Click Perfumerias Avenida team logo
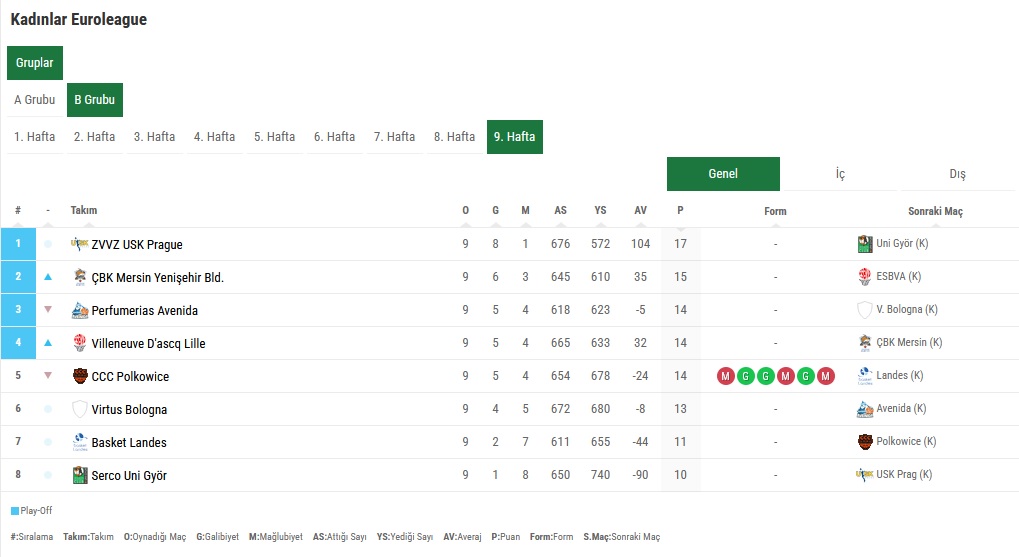The image size is (1019, 557). coord(79,310)
